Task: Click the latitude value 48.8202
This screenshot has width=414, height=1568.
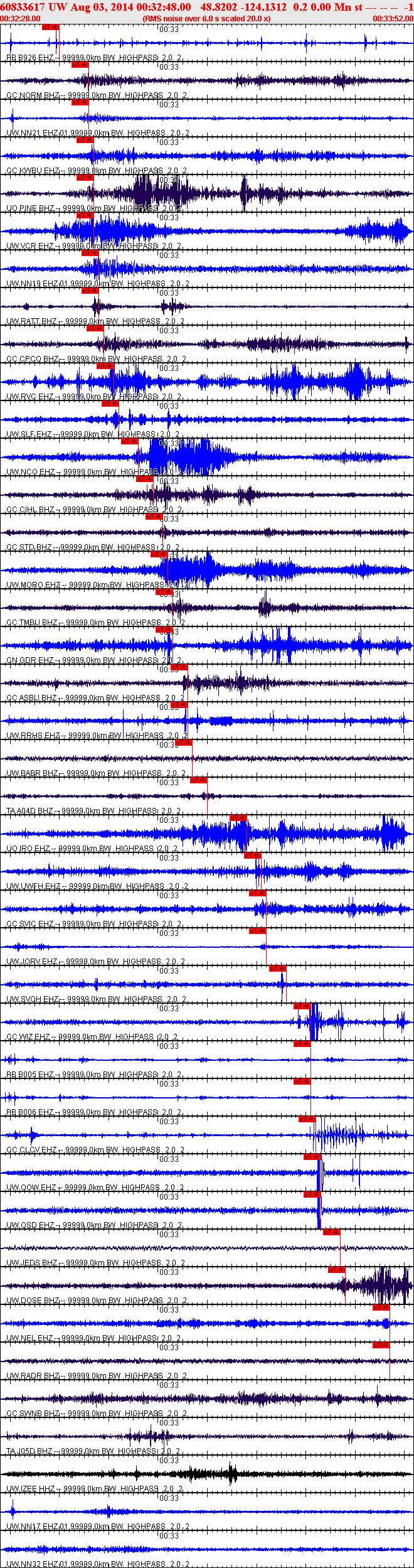Action: click(x=219, y=7)
